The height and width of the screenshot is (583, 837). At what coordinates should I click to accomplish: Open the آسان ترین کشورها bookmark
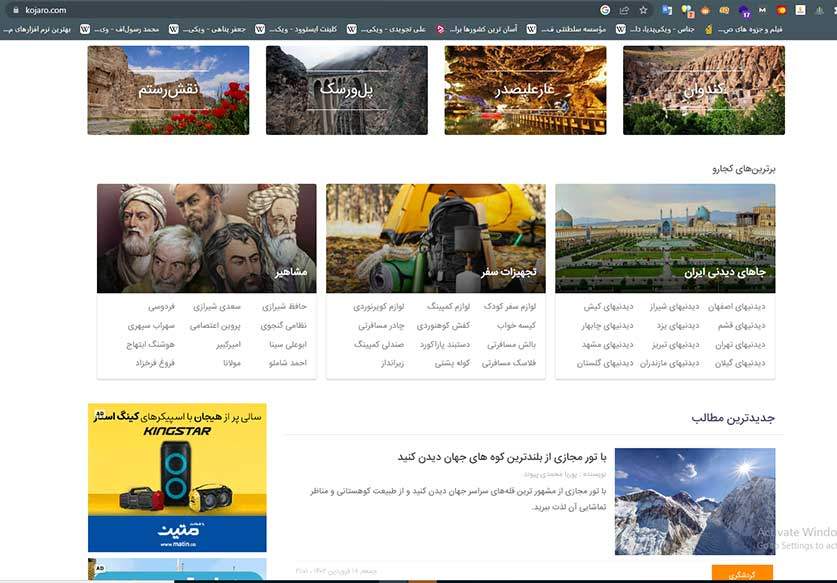pos(477,29)
